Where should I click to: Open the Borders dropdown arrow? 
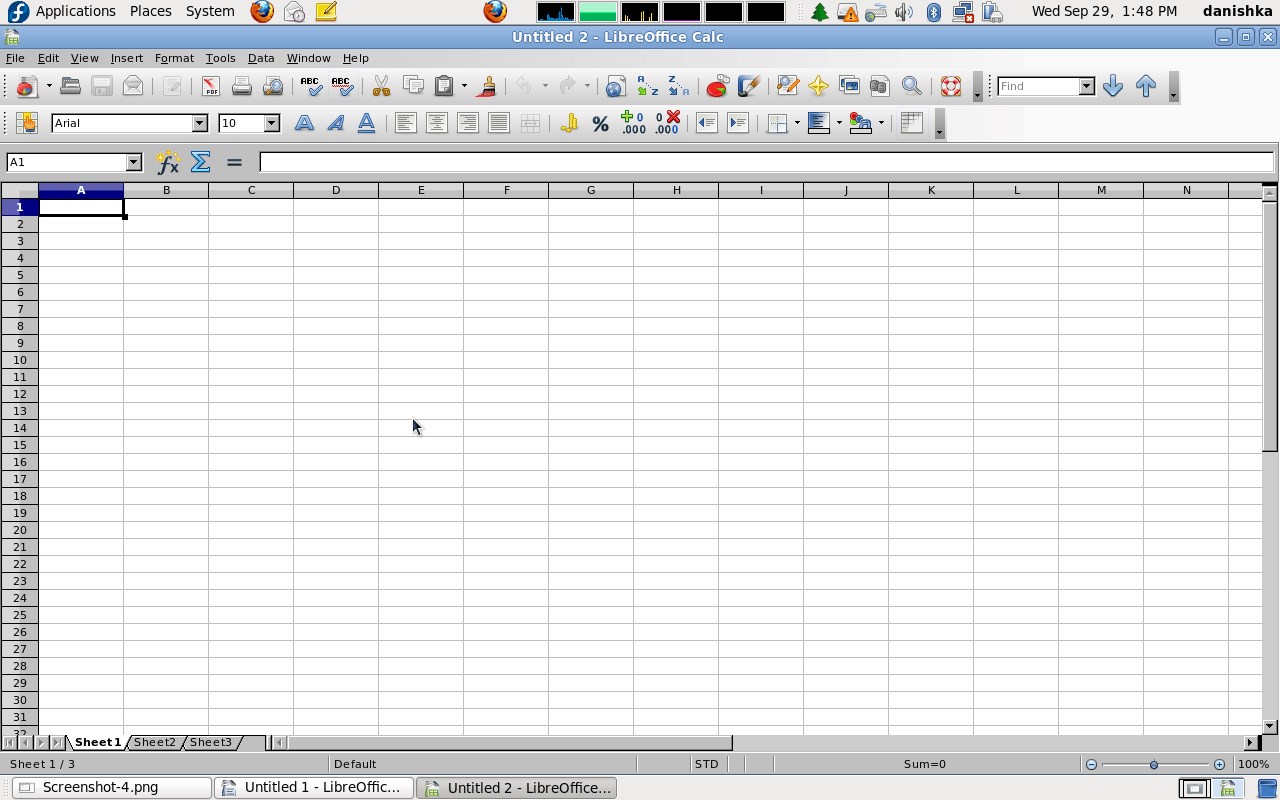pyautogui.click(x=797, y=123)
